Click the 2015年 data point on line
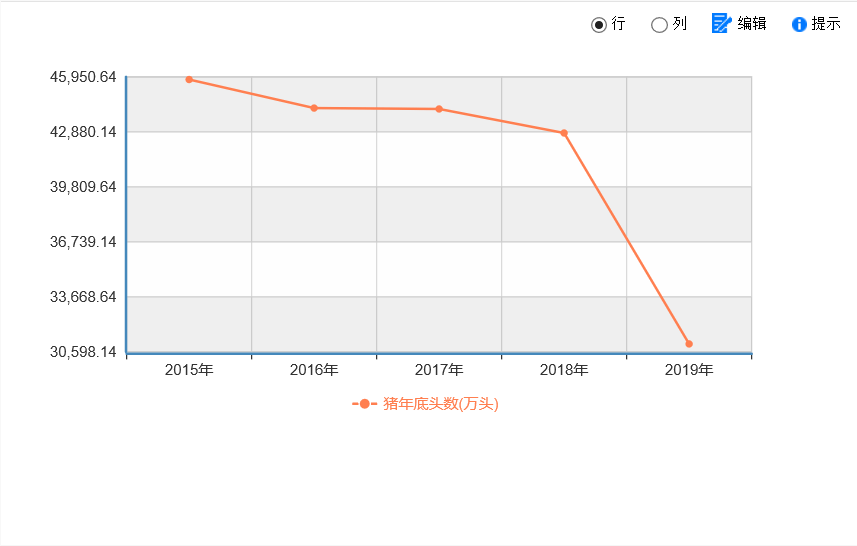Viewport: 857px width, 546px height. (189, 80)
